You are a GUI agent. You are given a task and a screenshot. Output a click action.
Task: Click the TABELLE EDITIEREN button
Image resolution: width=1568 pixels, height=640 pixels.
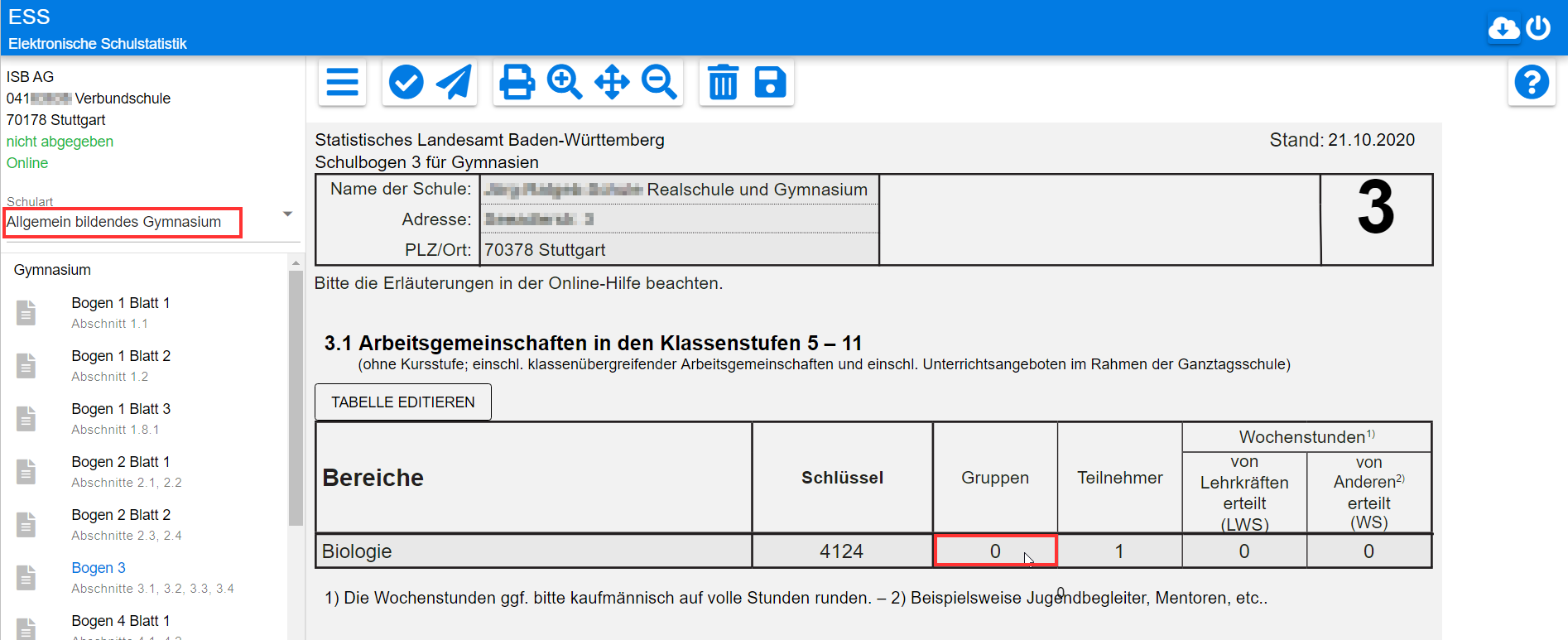pos(403,402)
